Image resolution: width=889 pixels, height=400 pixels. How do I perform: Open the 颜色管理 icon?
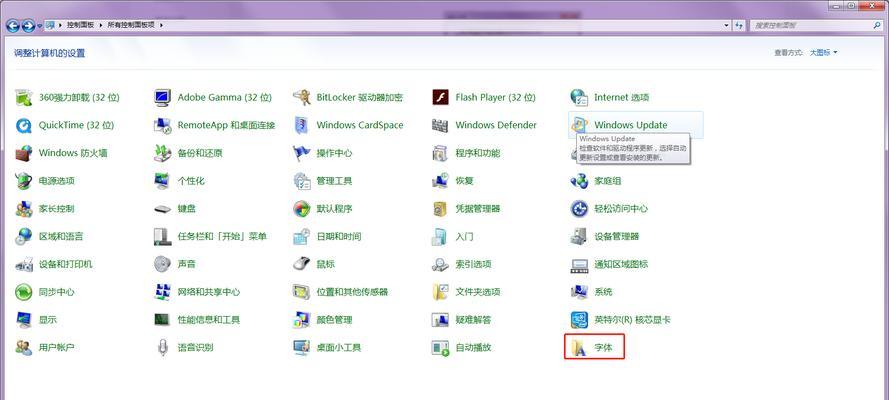pos(302,320)
